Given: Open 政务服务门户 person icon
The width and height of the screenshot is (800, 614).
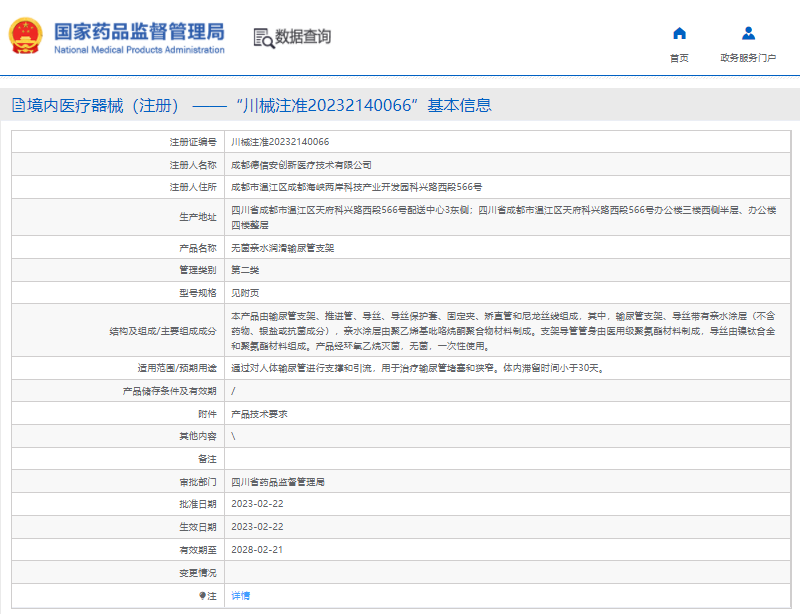Looking at the screenshot, I should tap(748, 33).
